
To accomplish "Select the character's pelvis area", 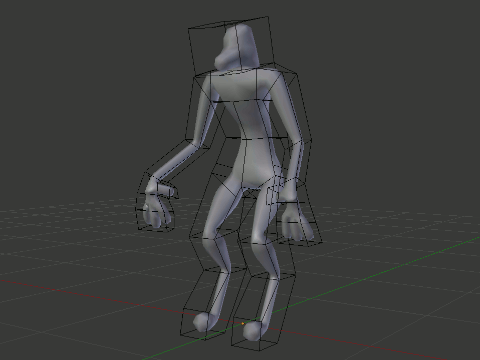I will (253, 173).
